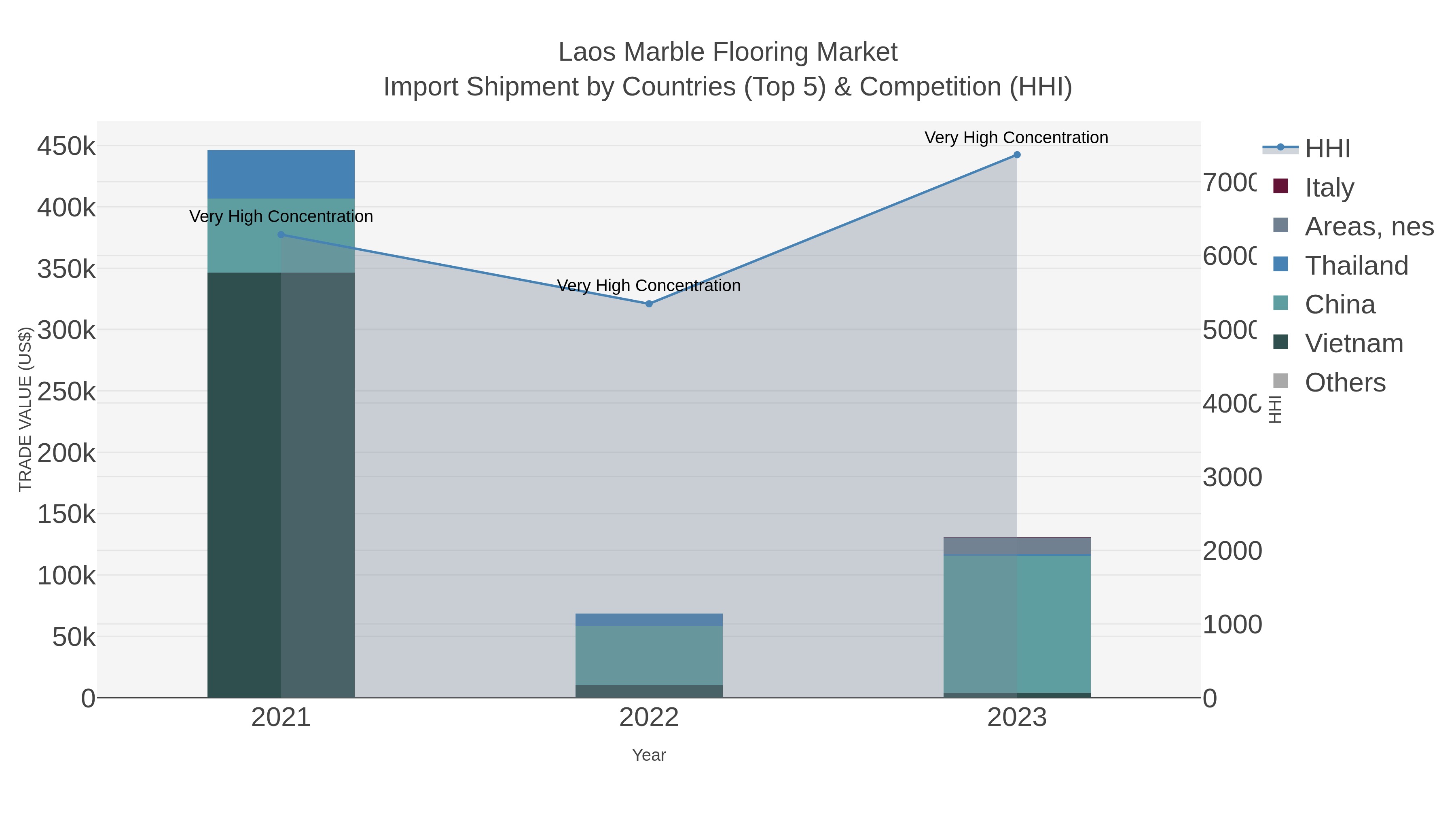
Task: Toggle the Areas, nes legend entry
Action: (x=1353, y=226)
